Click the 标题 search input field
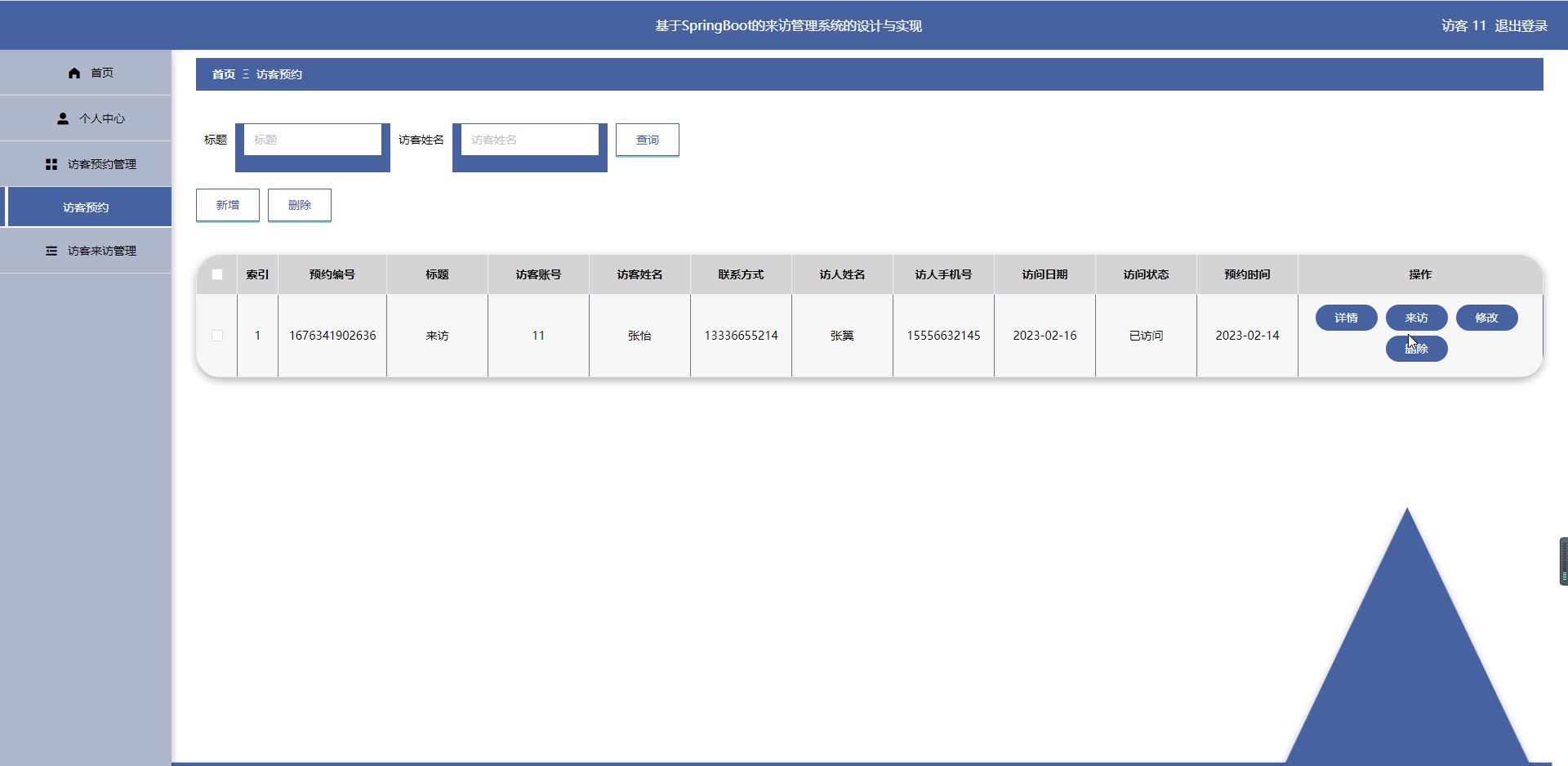 click(313, 140)
